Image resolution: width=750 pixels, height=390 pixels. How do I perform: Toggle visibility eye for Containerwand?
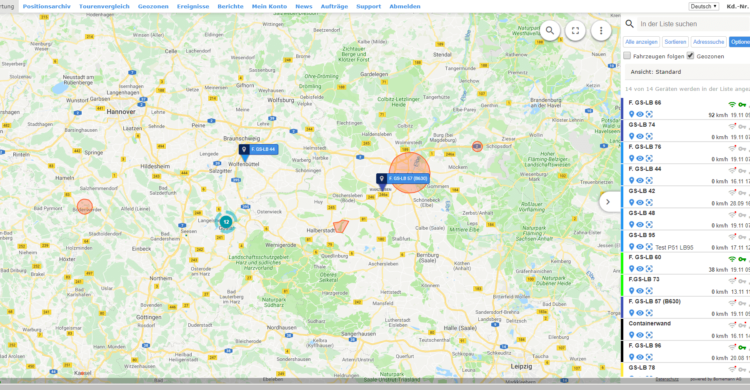pos(640,335)
